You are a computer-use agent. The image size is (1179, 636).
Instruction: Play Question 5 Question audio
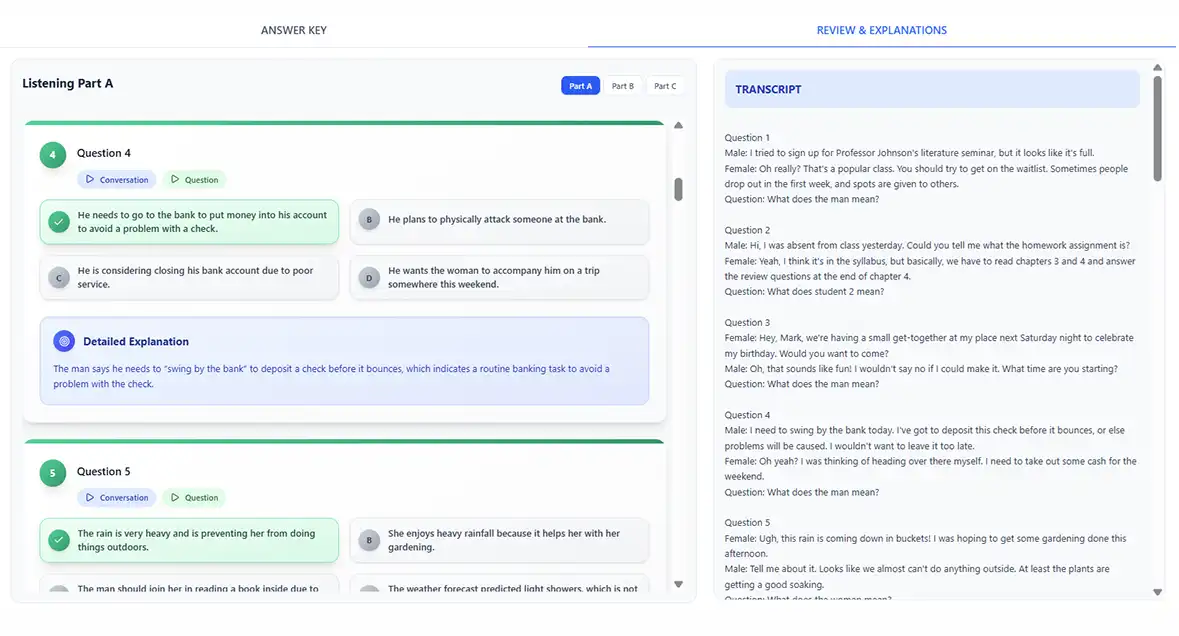(194, 498)
